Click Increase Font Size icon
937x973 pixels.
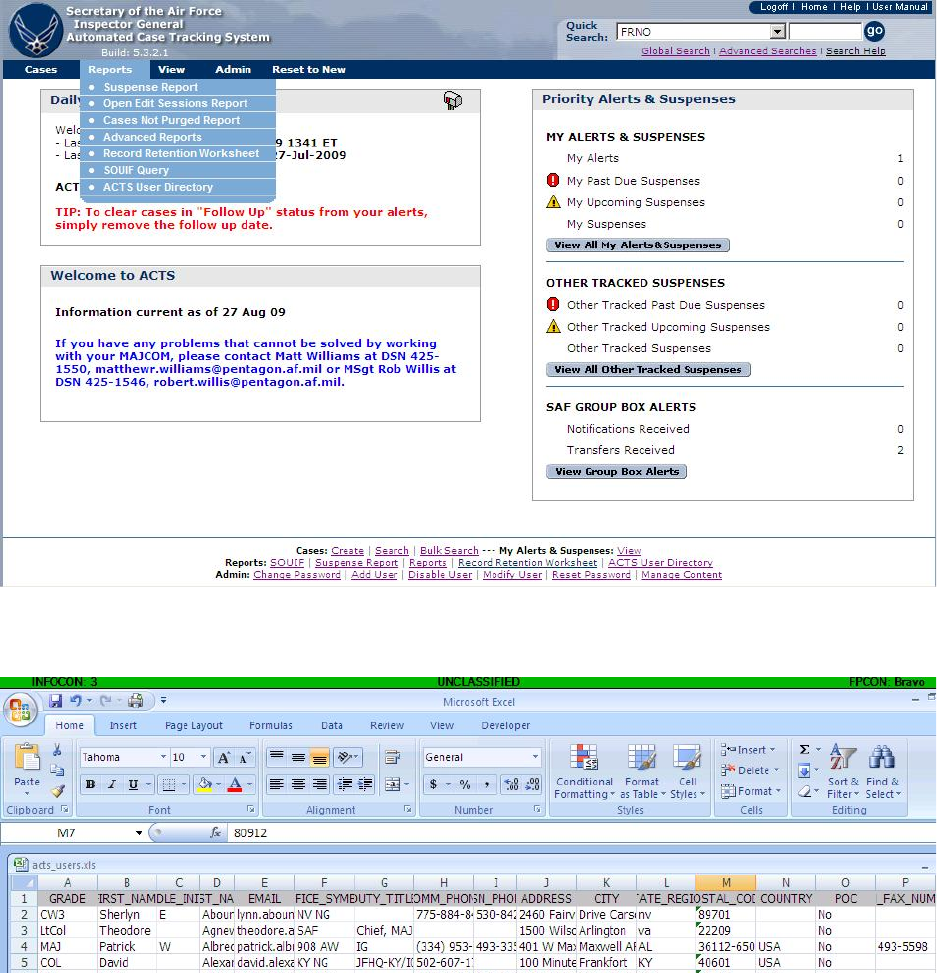click(224, 757)
